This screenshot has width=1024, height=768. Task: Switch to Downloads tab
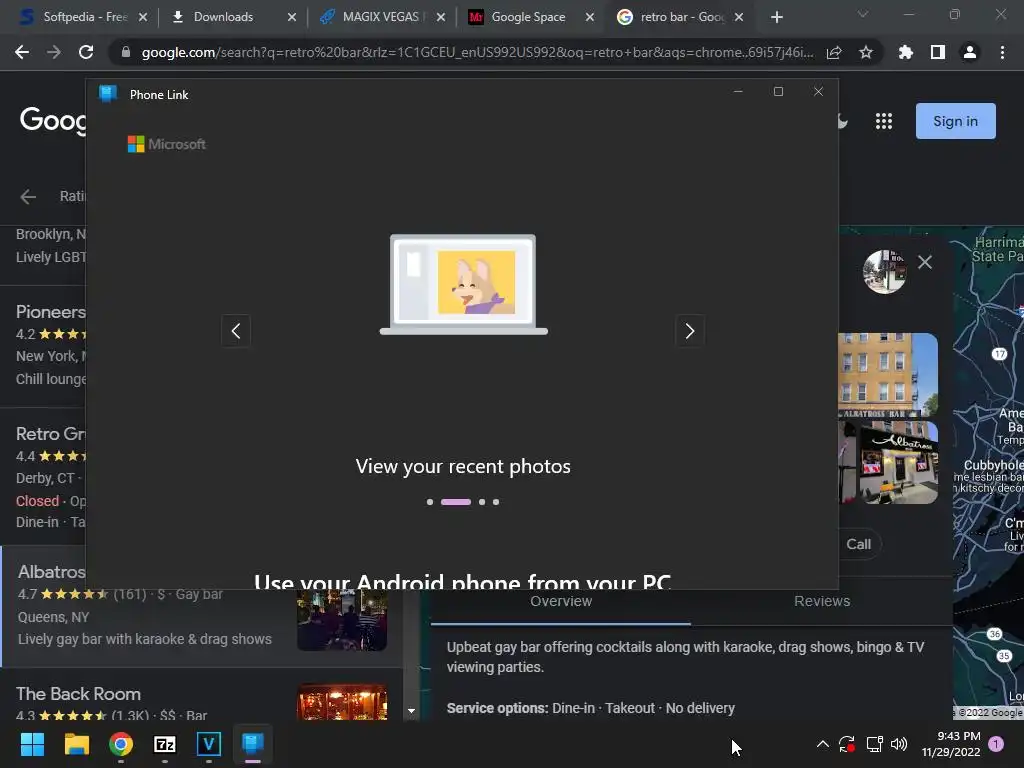click(x=223, y=17)
